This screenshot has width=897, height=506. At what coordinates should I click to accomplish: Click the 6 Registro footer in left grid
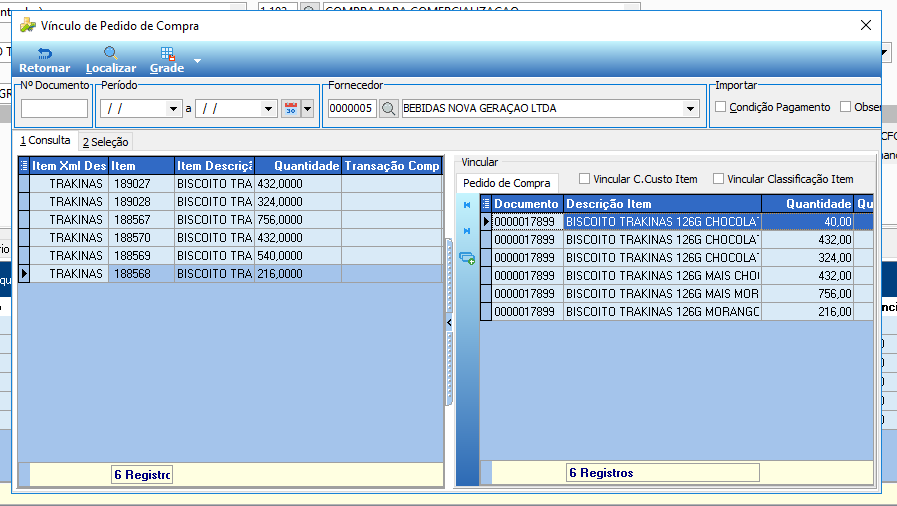pyautogui.click(x=142, y=475)
